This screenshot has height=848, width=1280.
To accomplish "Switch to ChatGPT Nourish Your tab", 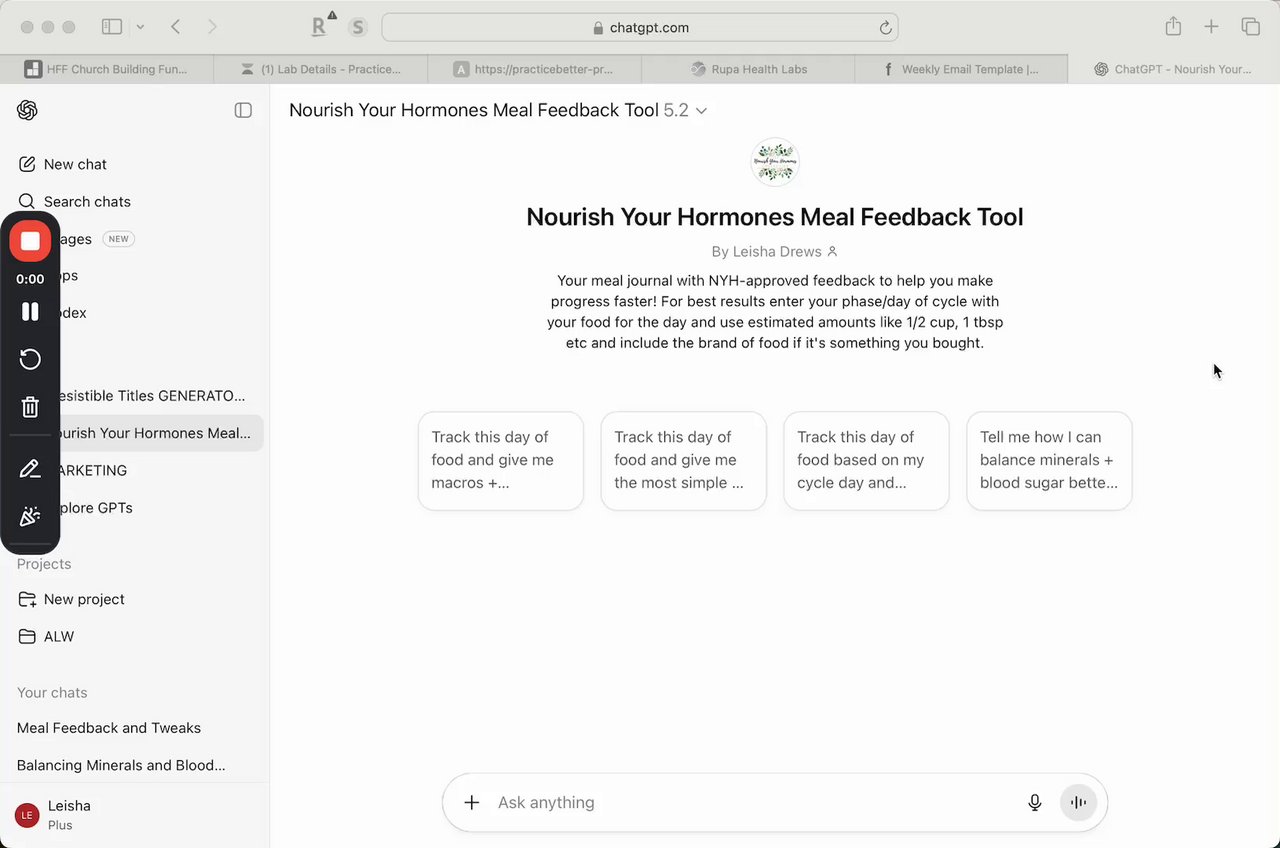I will tap(1174, 69).
